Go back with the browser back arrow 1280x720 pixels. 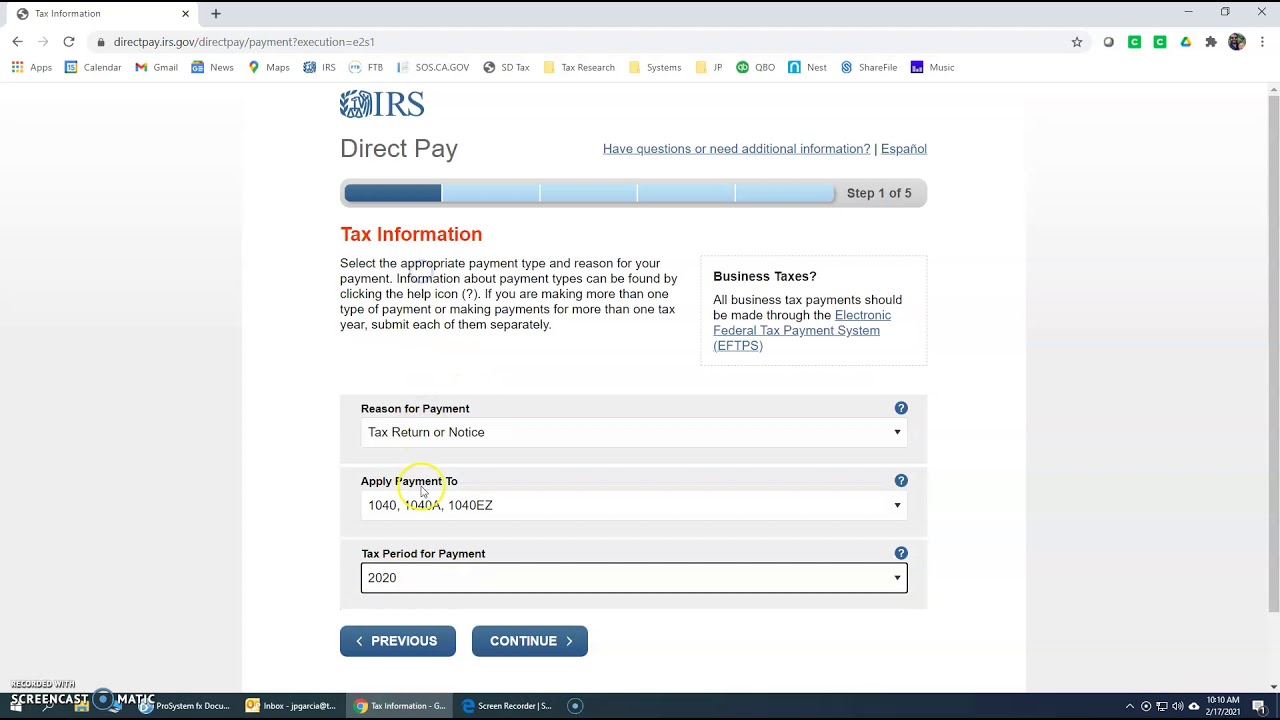coord(17,42)
